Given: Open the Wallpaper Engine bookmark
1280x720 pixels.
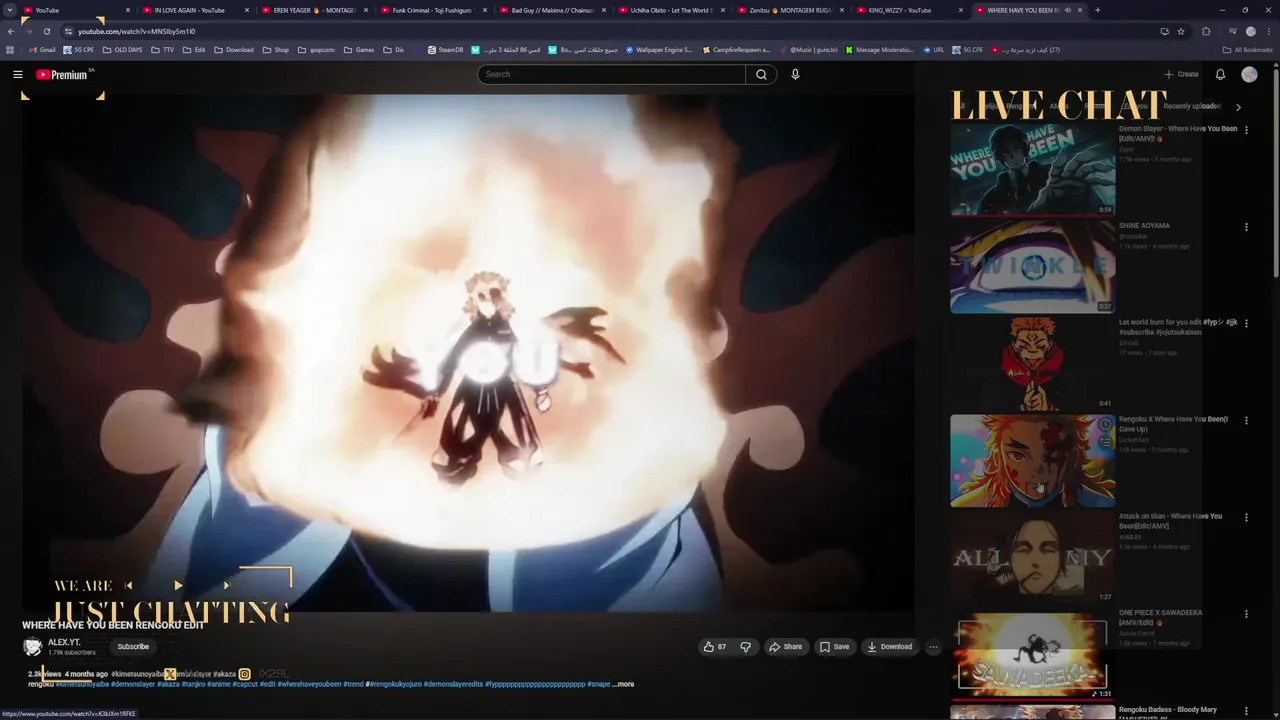Looking at the screenshot, I should click(659, 50).
